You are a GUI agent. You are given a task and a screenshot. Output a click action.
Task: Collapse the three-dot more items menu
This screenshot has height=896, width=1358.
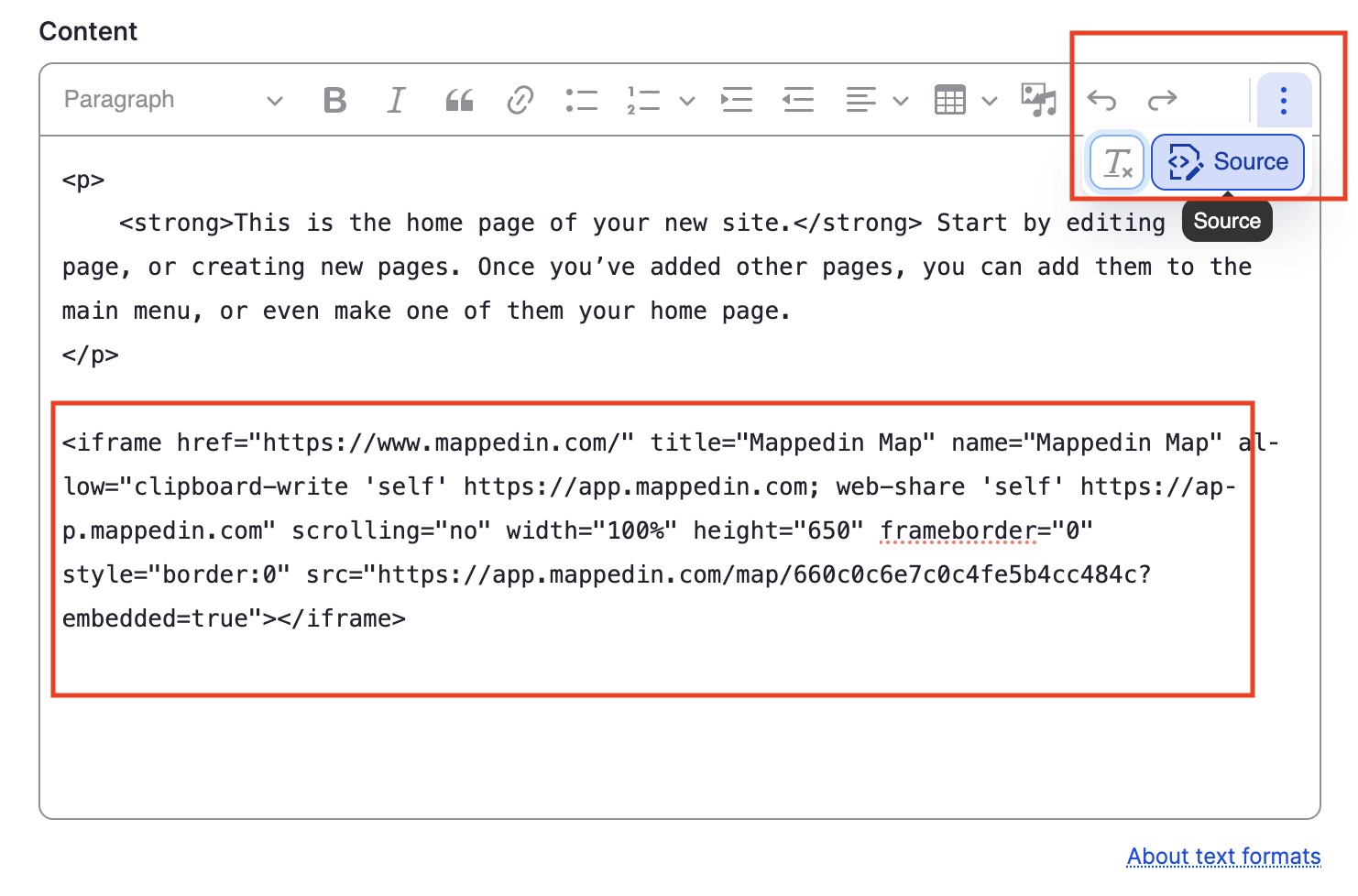click(1284, 100)
